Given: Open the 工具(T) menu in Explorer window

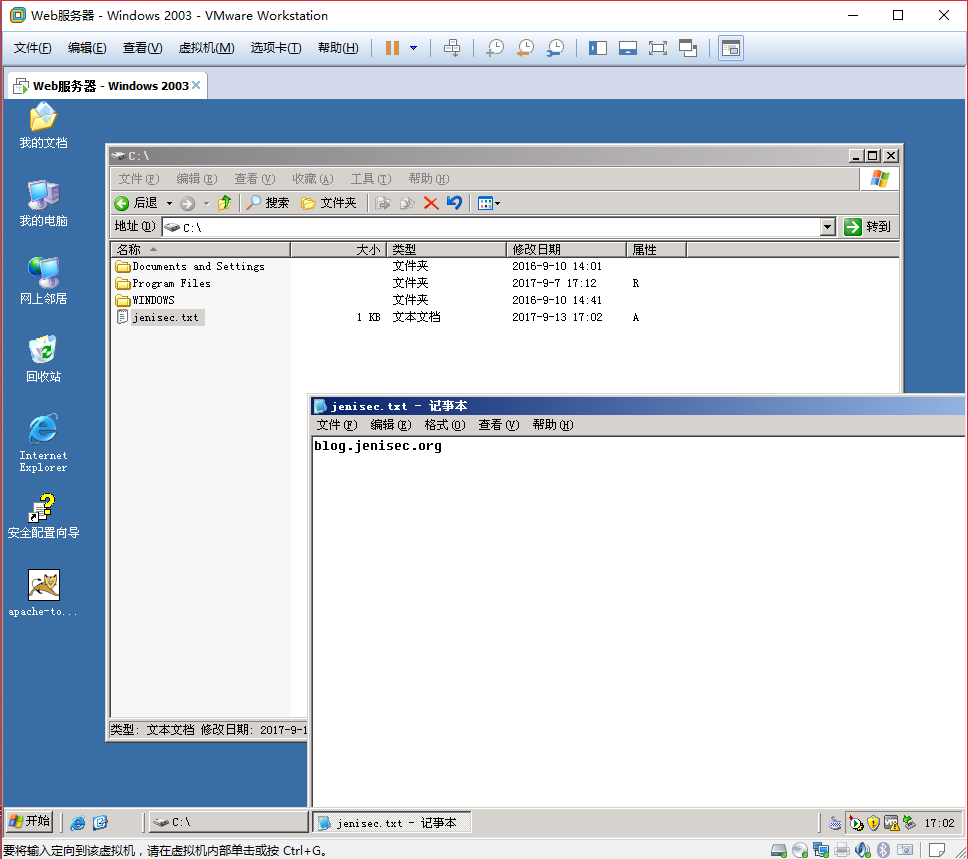Looking at the screenshot, I should [x=370, y=179].
